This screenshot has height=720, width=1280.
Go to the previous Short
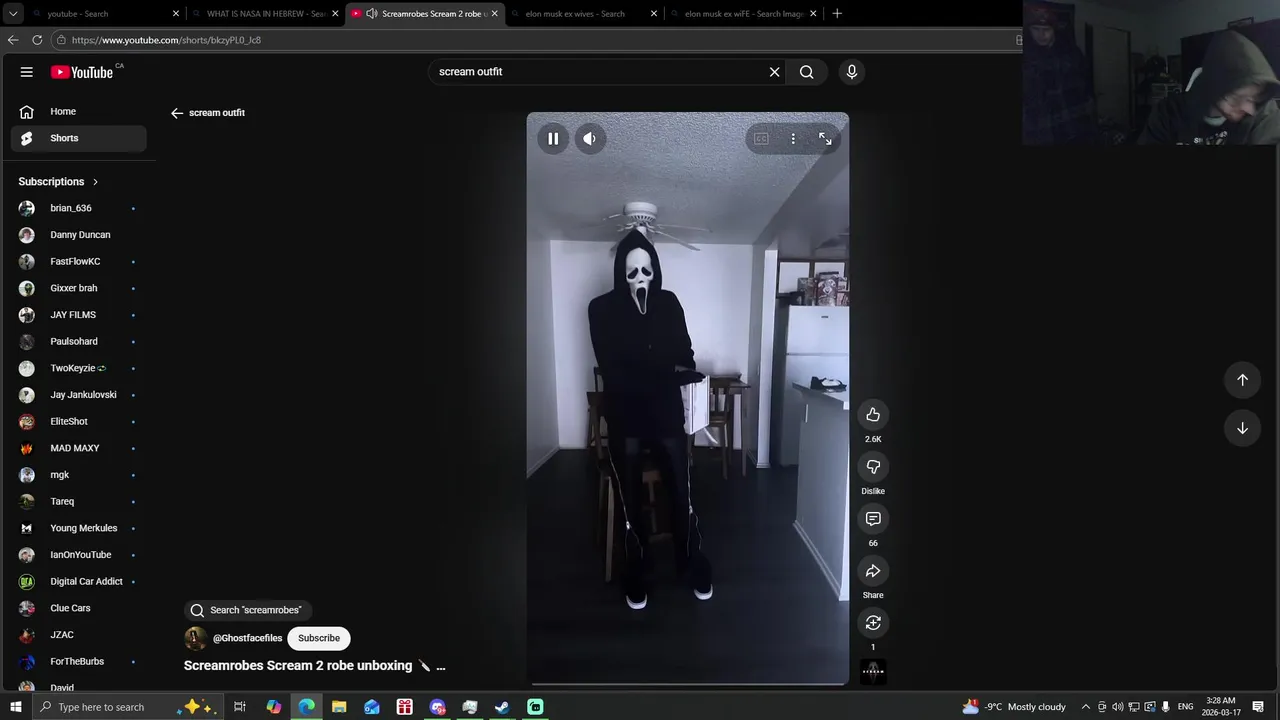[x=1242, y=380]
